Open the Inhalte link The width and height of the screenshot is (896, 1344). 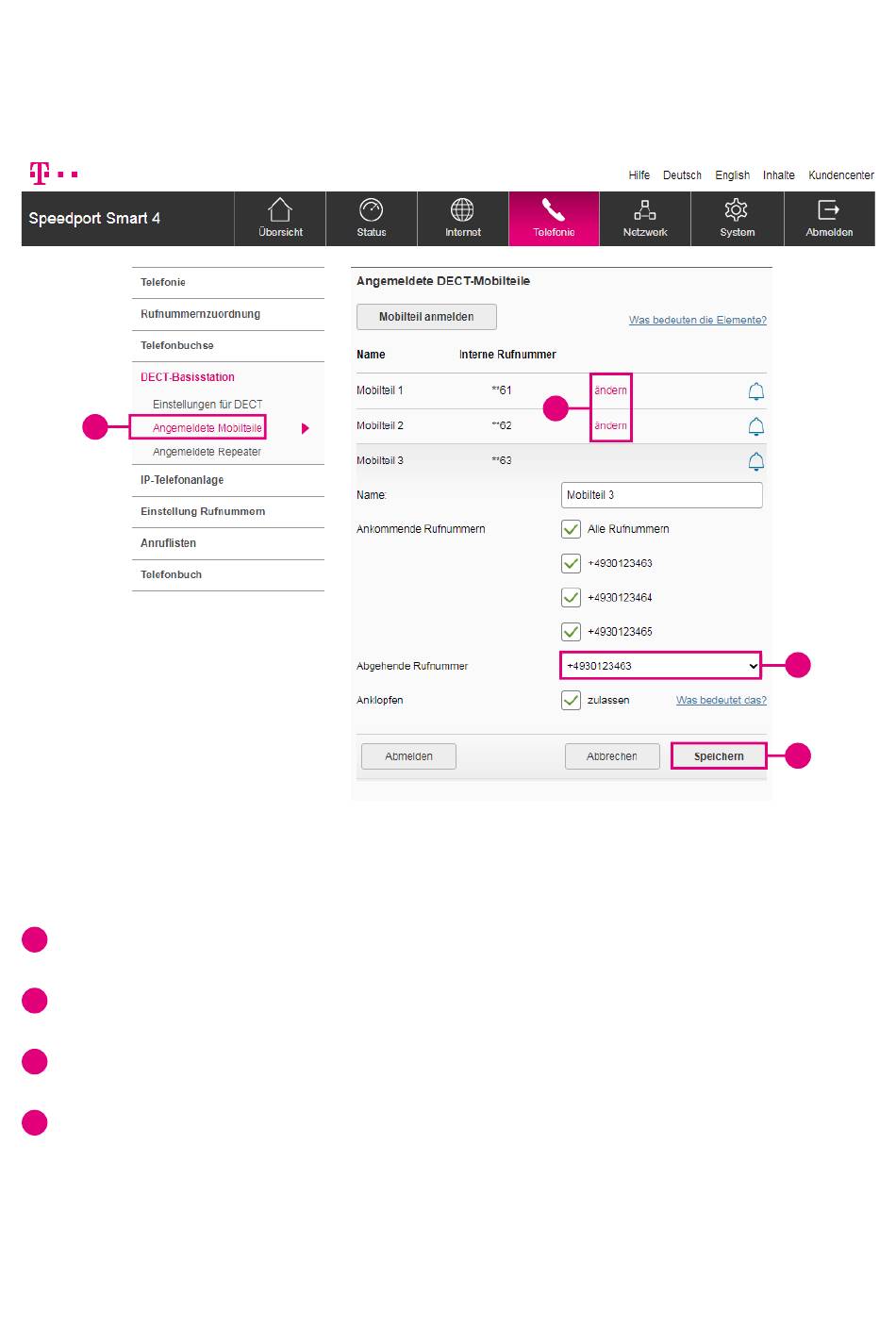pos(779,175)
